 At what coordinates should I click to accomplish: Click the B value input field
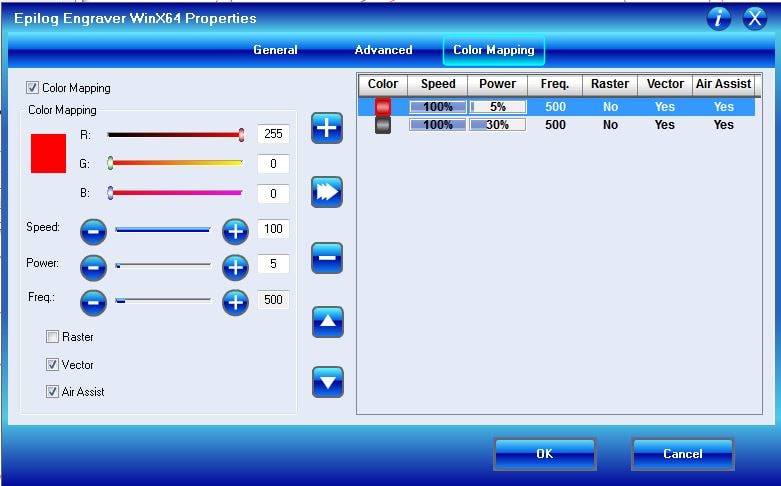[273, 194]
